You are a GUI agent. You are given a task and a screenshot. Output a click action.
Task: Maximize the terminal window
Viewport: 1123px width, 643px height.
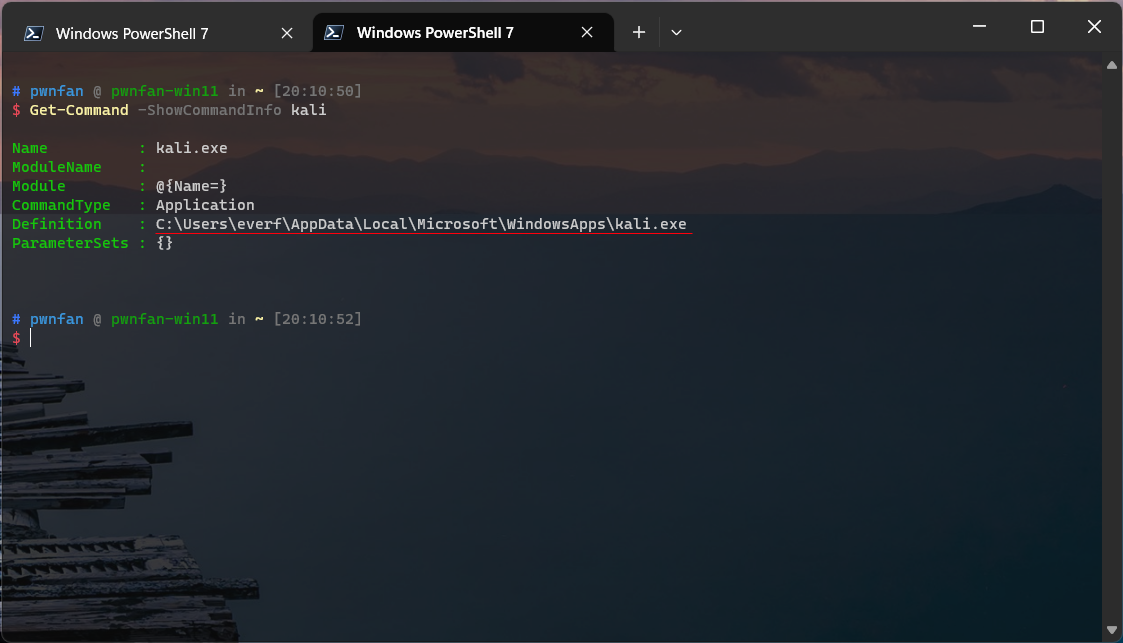coord(1037,27)
